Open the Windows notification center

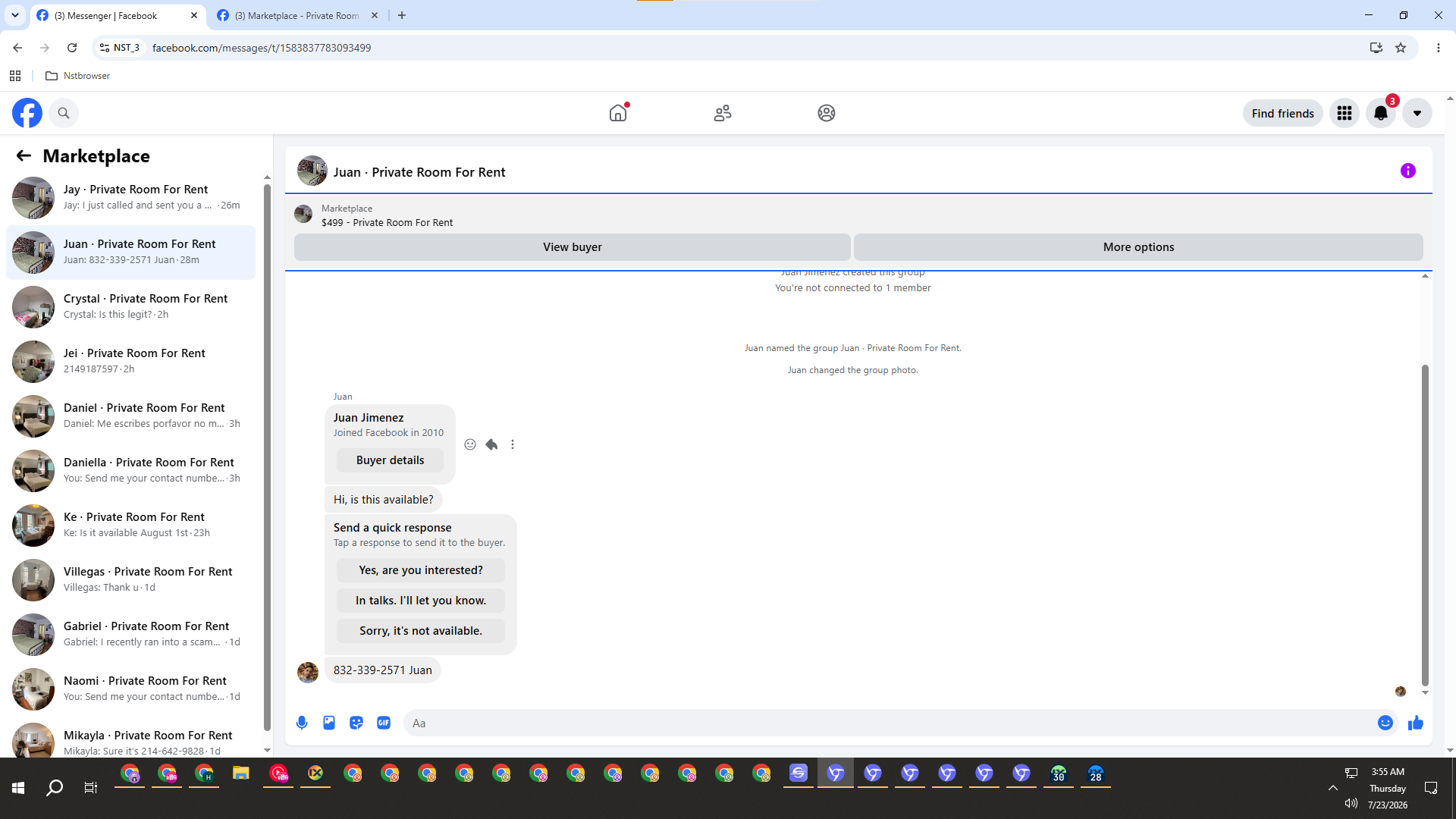point(1431,788)
